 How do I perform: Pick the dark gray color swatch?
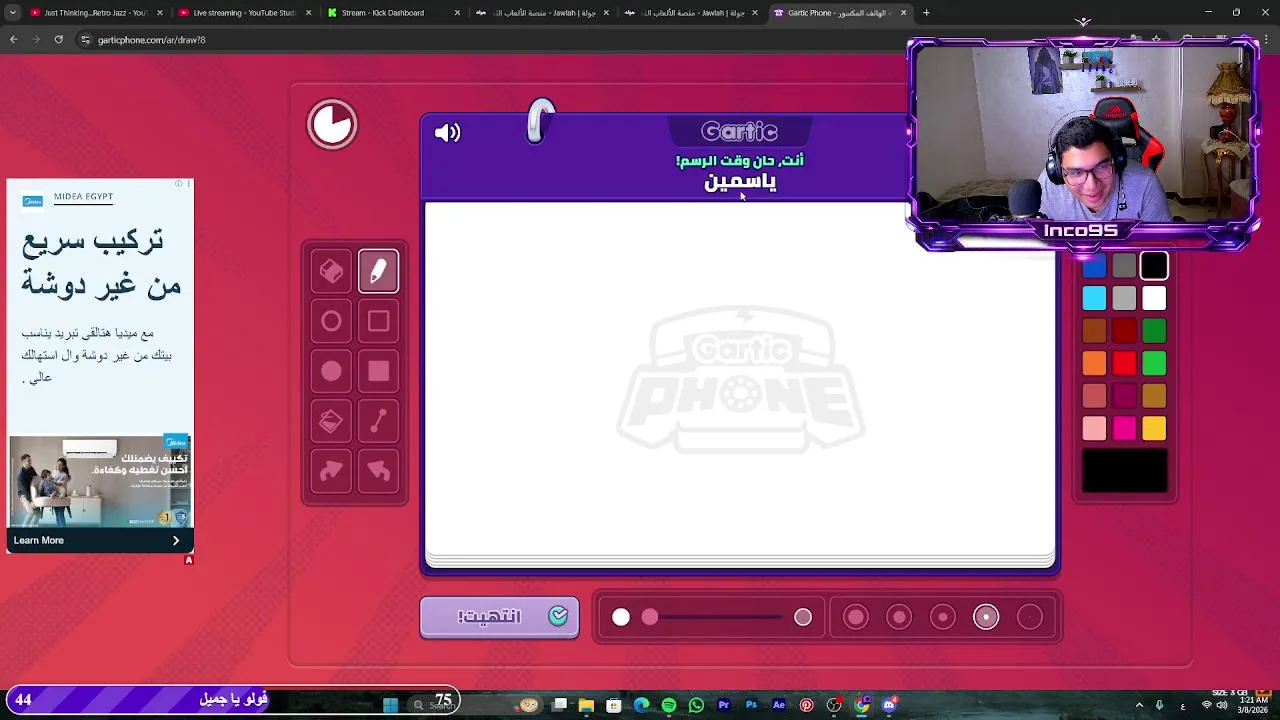(x=1124, y=265)
